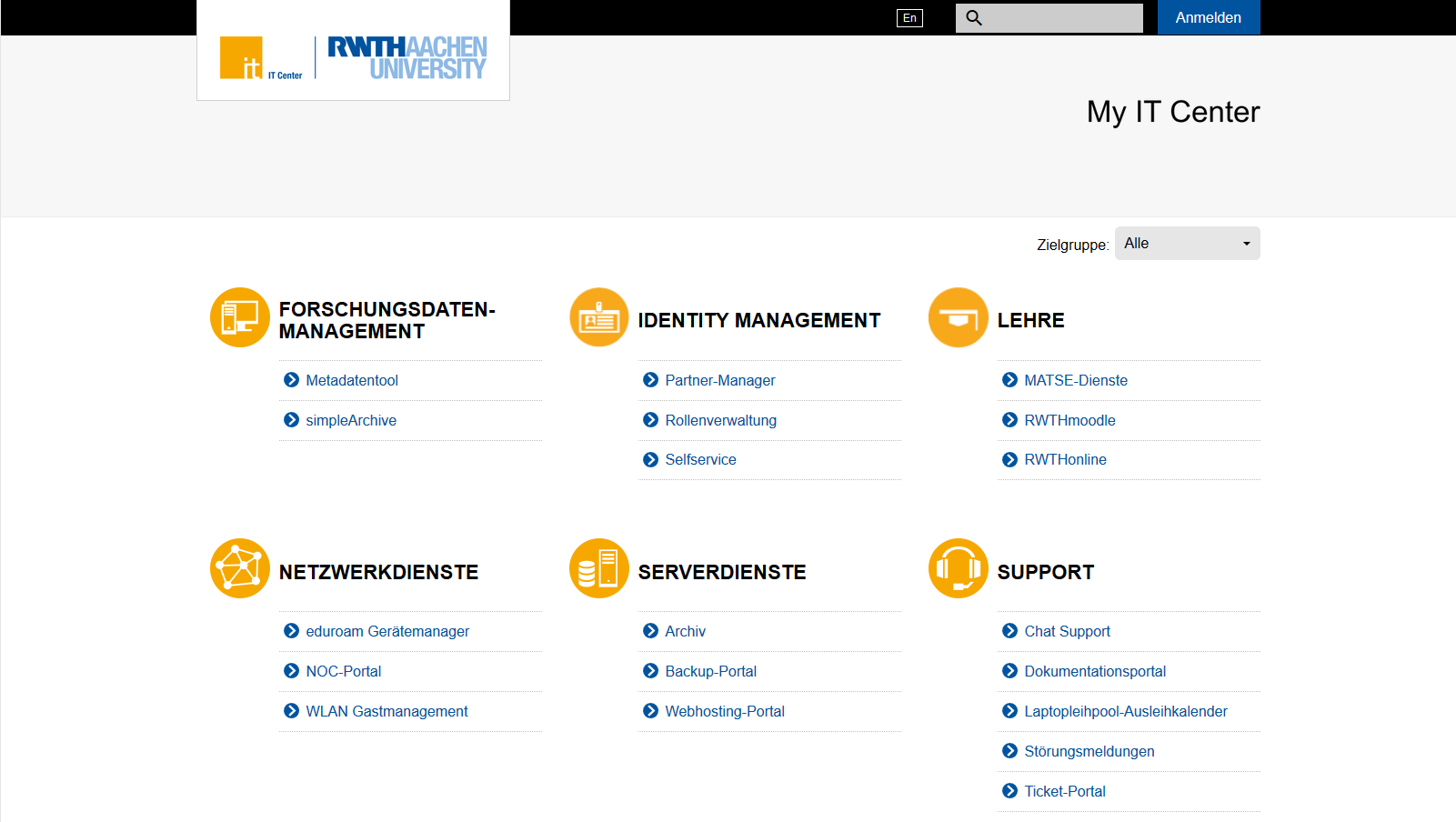Go to eduroam Gerätemanager
The height and width of the screenshot is (822, 1456).
click(387, 631)
